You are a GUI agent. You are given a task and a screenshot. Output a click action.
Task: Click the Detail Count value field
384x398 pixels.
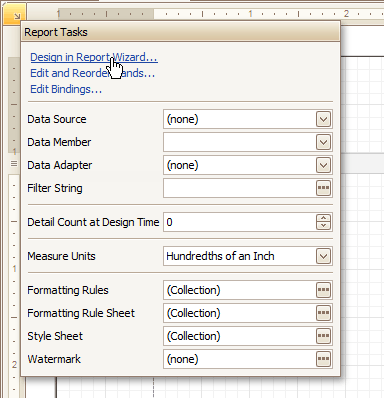pyautogui.click(x=239, y=222)
